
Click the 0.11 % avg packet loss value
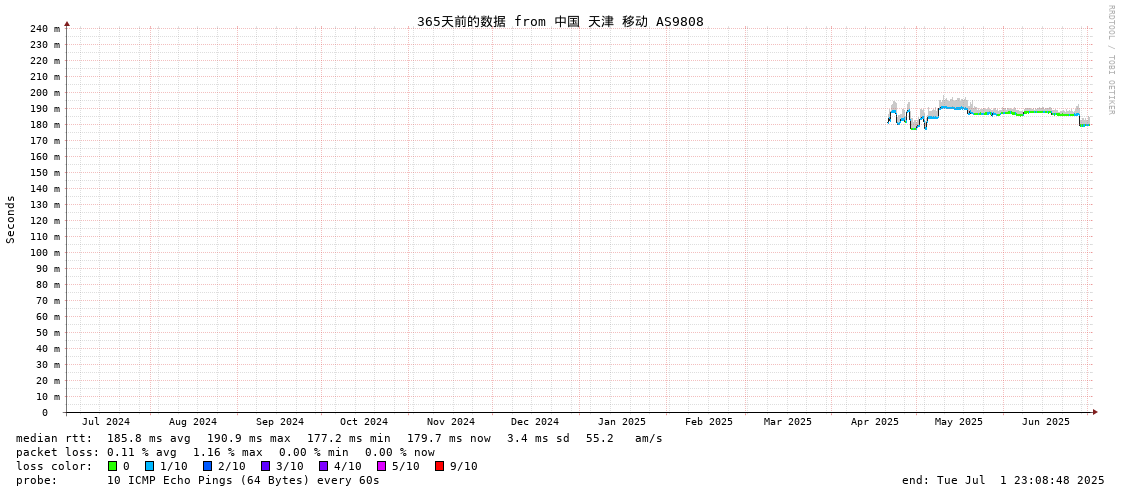click(142, 453)
